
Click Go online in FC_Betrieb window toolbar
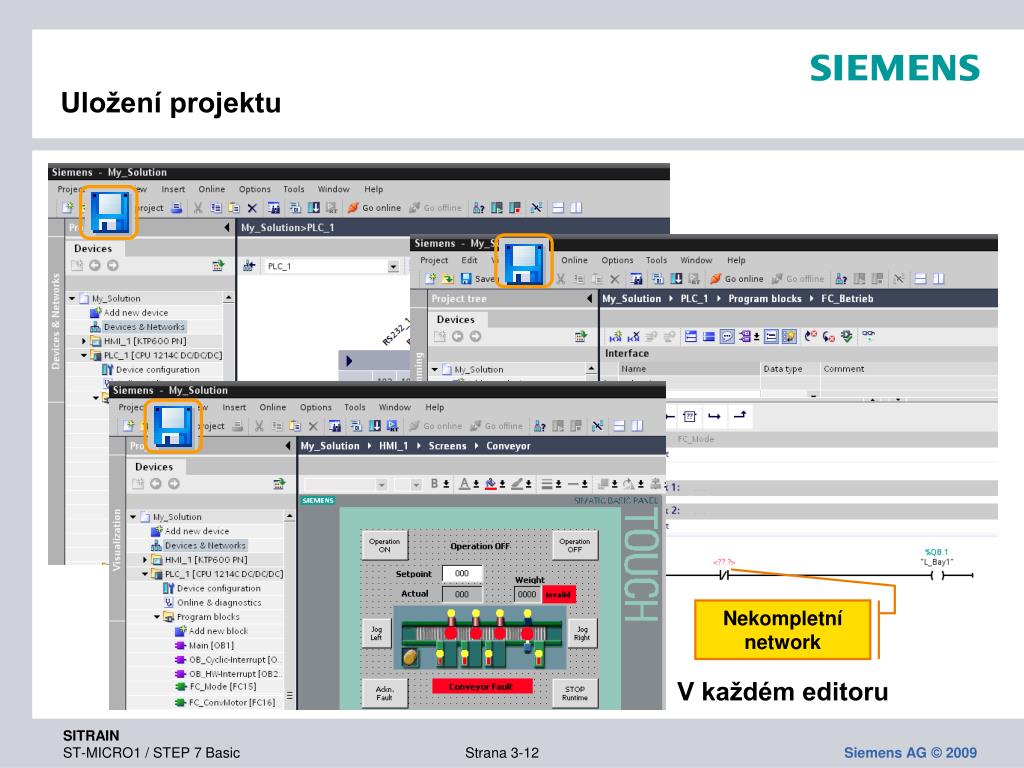tap(737, 279)
